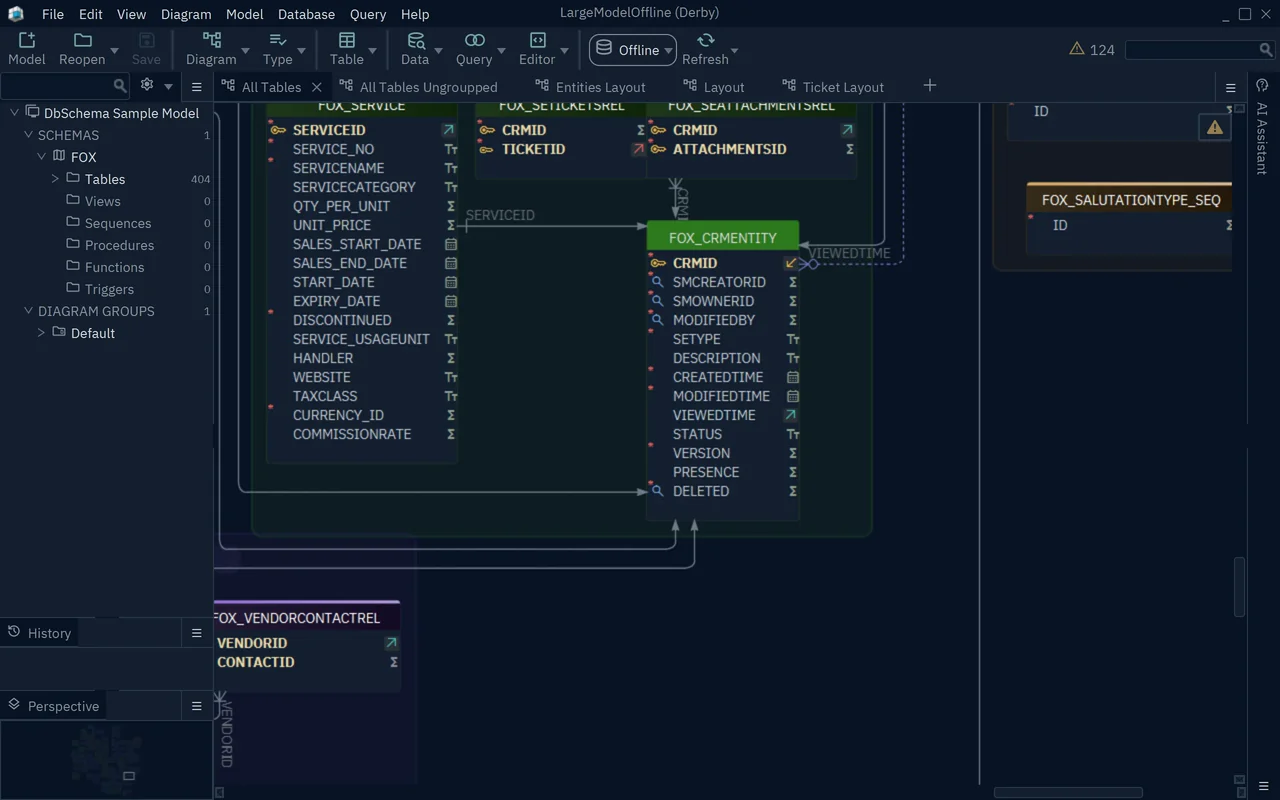This screenshot has height=800, width=1280.
Task: Open the Refresh dropdown arrow
Action: pos(735,50)
